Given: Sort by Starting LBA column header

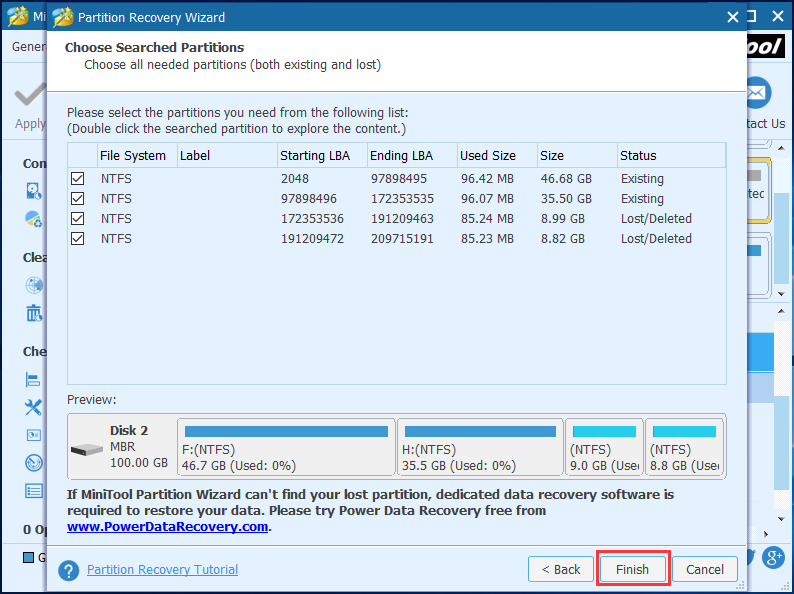Looking at the screenshot, I should coord(323,155).
